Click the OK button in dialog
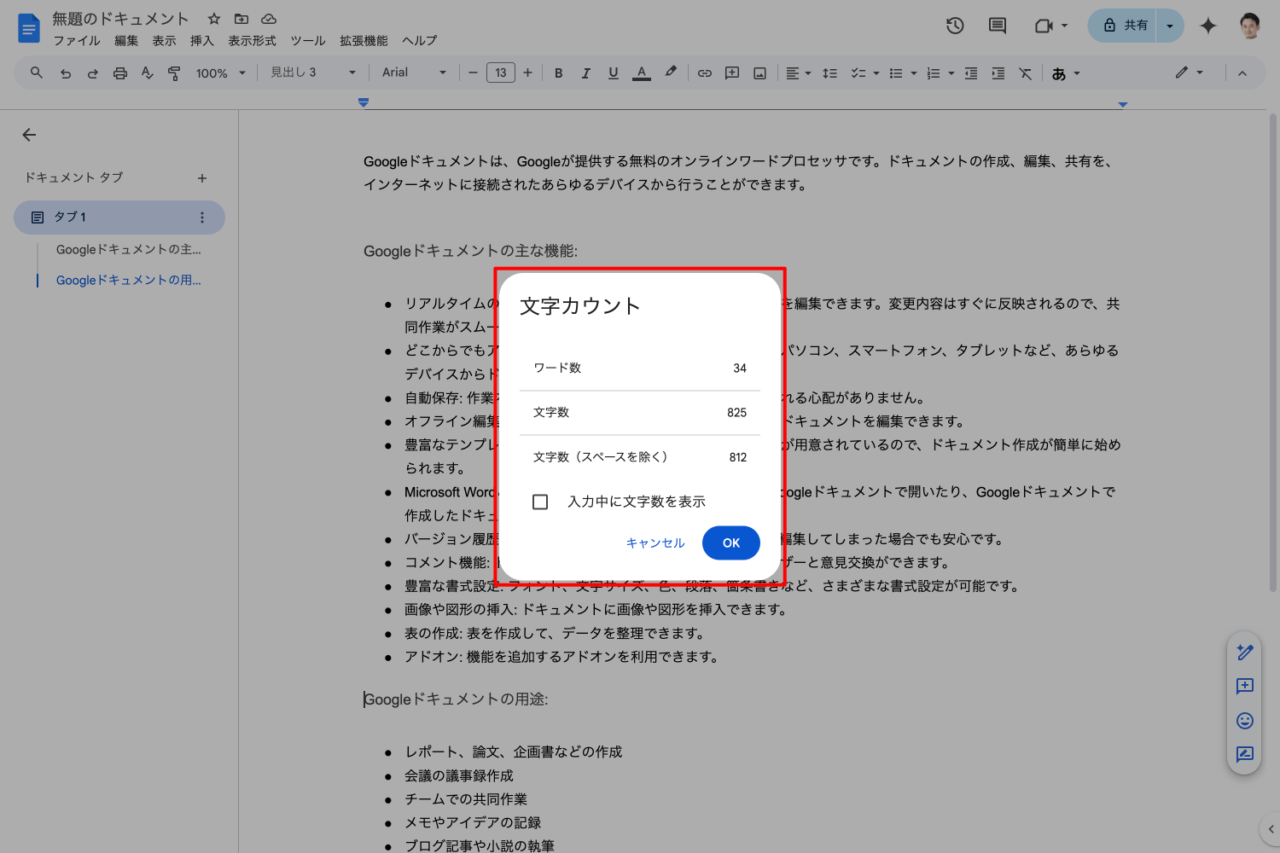Image resolution: width=1280 pixels, height=853 pixels. tap(731, 543)
